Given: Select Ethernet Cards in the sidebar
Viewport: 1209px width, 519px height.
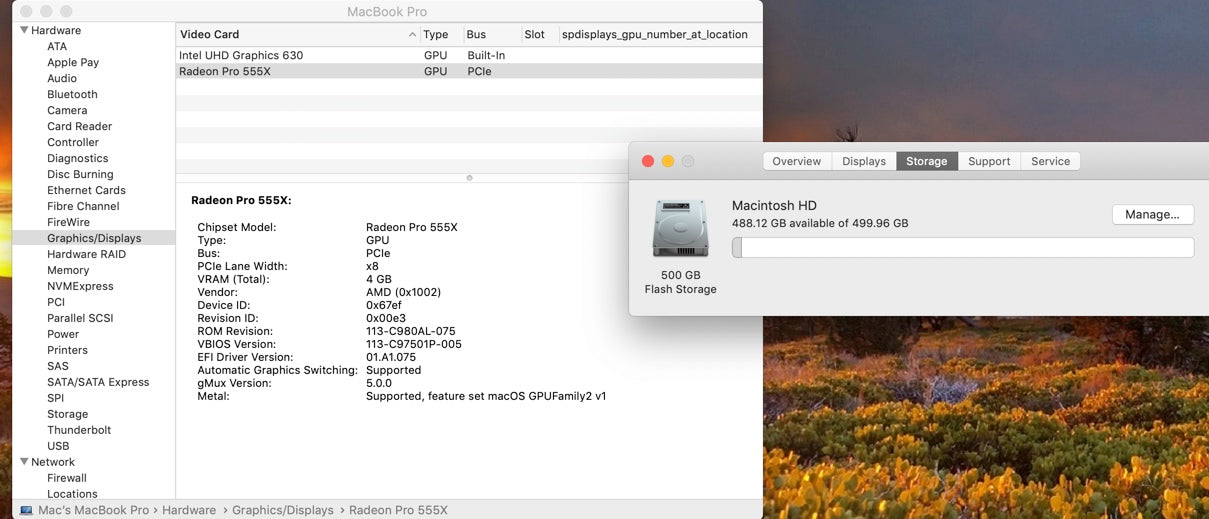Looking at the screenshot, I should tap(86, 190).
